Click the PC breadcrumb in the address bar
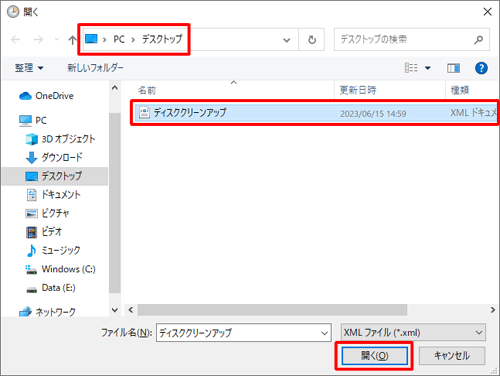This screenshot has height=376, width=500. click(119, 39)
